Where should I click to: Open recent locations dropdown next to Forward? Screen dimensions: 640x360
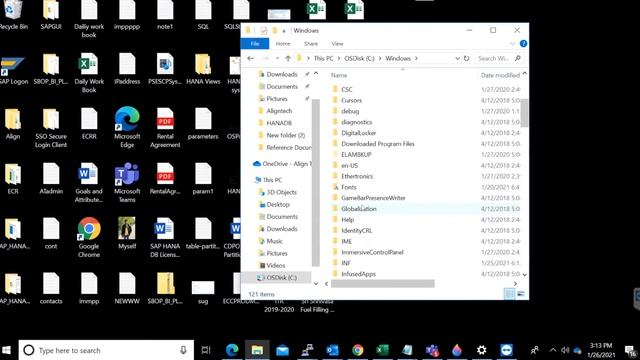[278, 58]
